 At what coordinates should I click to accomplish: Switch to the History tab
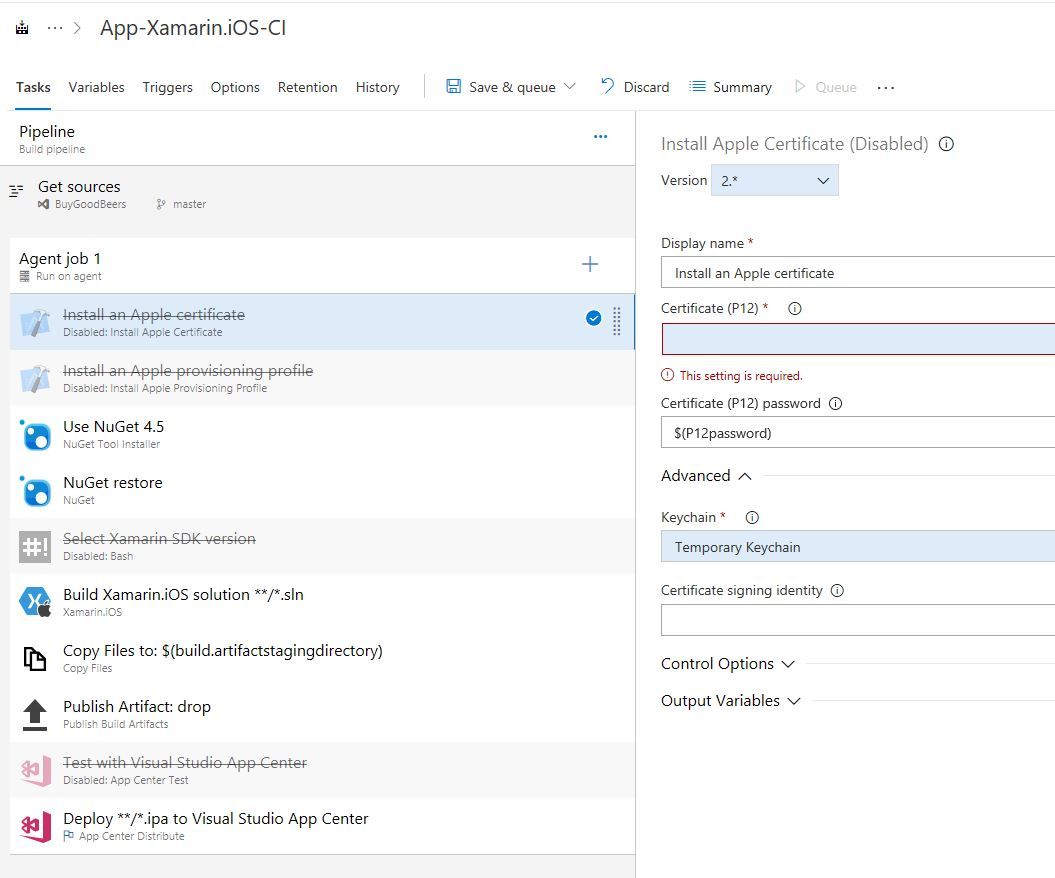pyautogui.click(x=377, y=87)
